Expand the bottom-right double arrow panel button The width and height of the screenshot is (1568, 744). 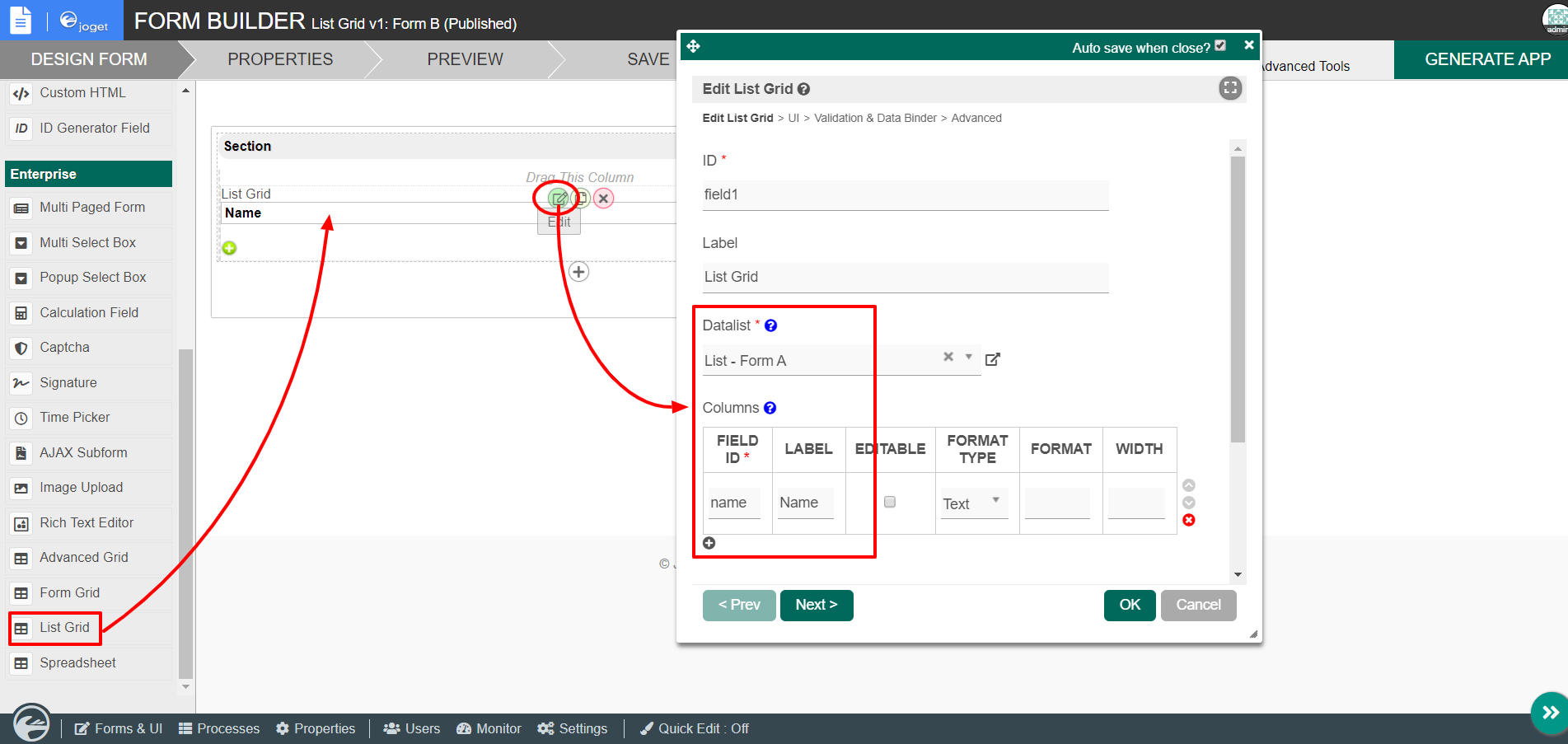coord(1549,712)
